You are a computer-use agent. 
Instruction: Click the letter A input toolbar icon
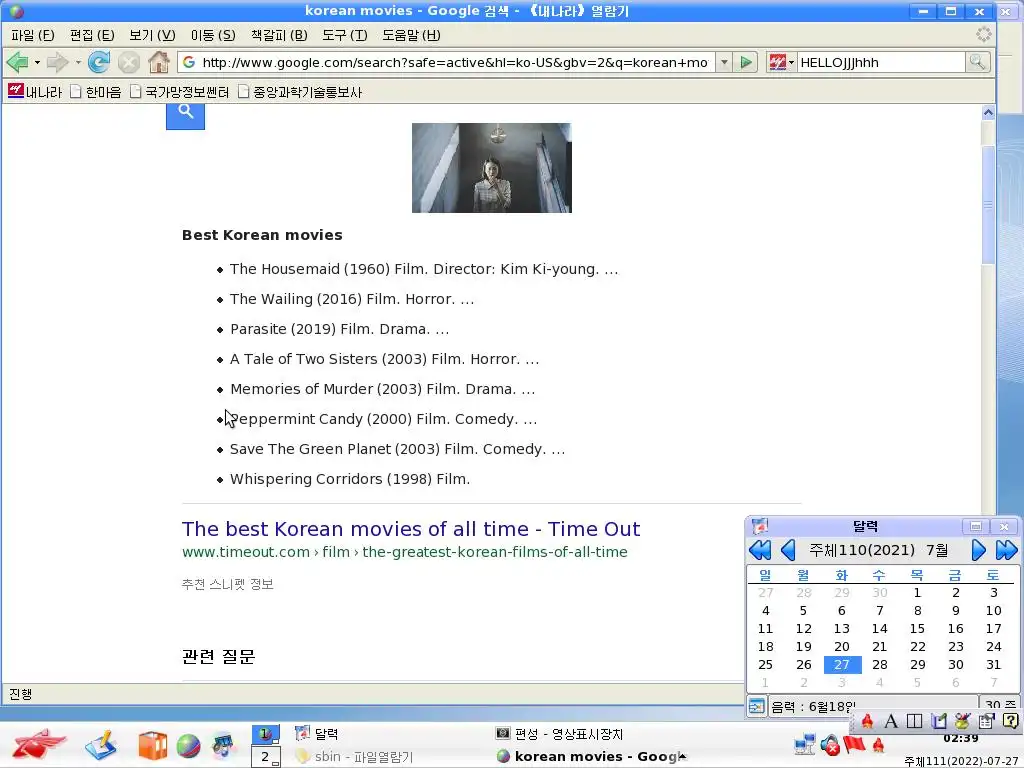point(890,721)
